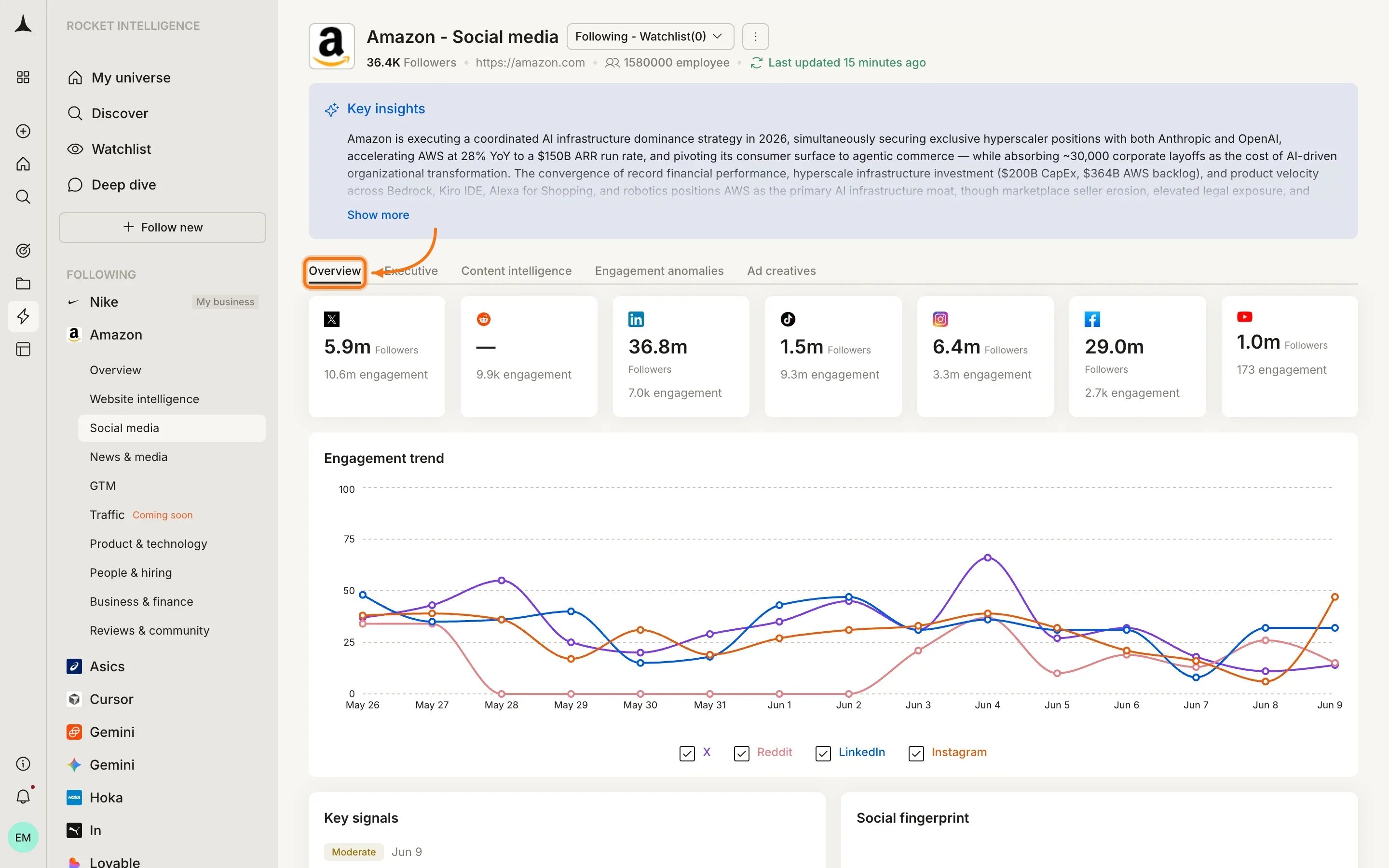Open the Following - Watchlist(0) dropdown
1389x868 pixels.
[x=650, y=37]
